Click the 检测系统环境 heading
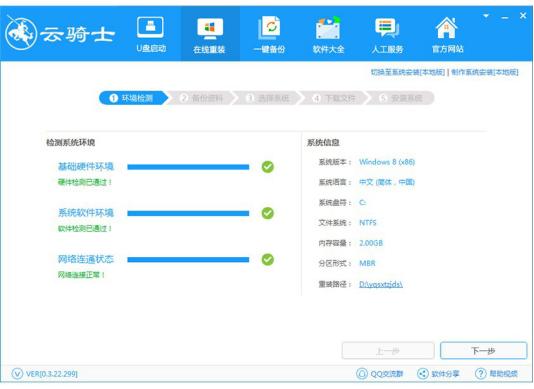 pyautogui.click(x=70, y=142)
